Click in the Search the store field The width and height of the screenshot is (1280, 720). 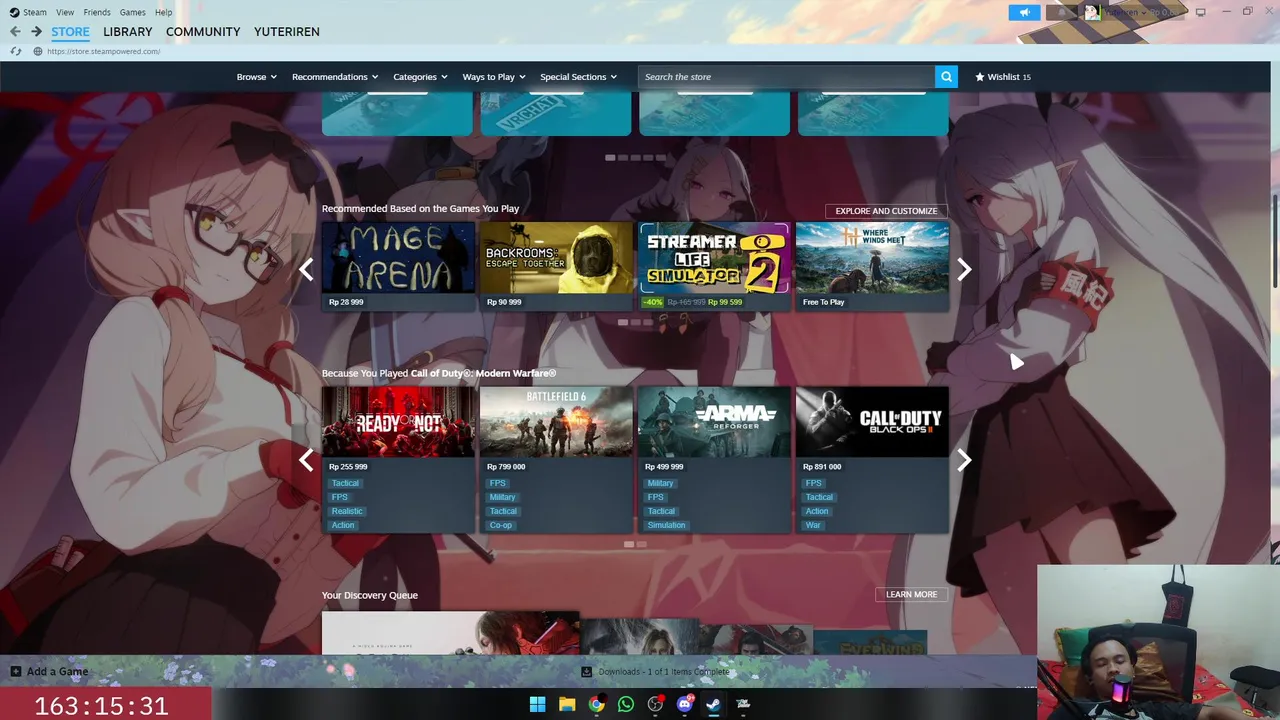tap(787, 77)
